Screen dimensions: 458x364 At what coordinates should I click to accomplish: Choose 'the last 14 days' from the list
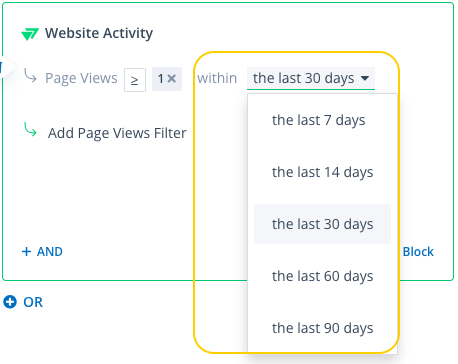[x=322, y=172]
